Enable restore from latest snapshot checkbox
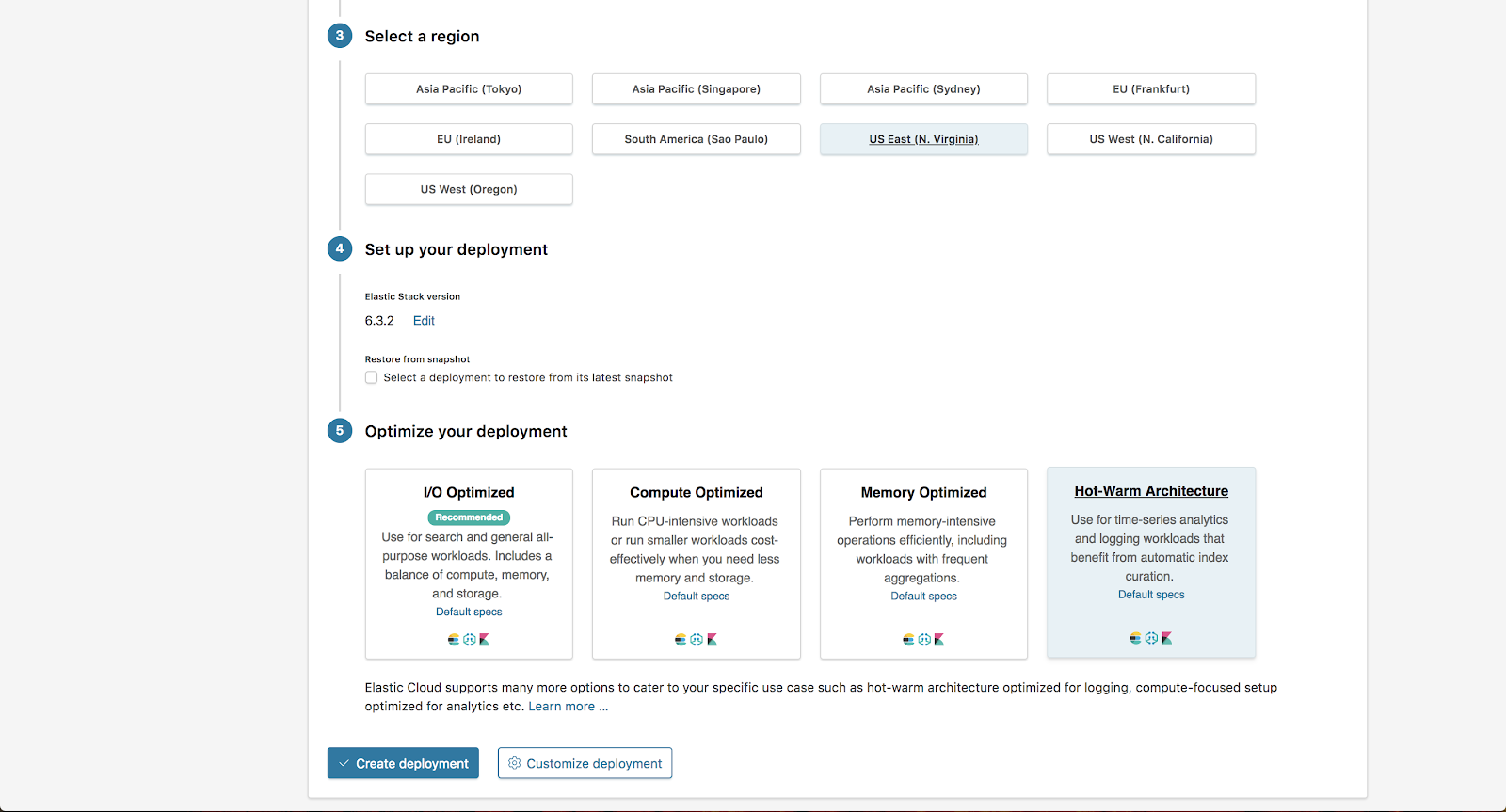Image resolution: width=1506 pixels, height=812 pixels. pyautogui.click(x=372, y=377)
